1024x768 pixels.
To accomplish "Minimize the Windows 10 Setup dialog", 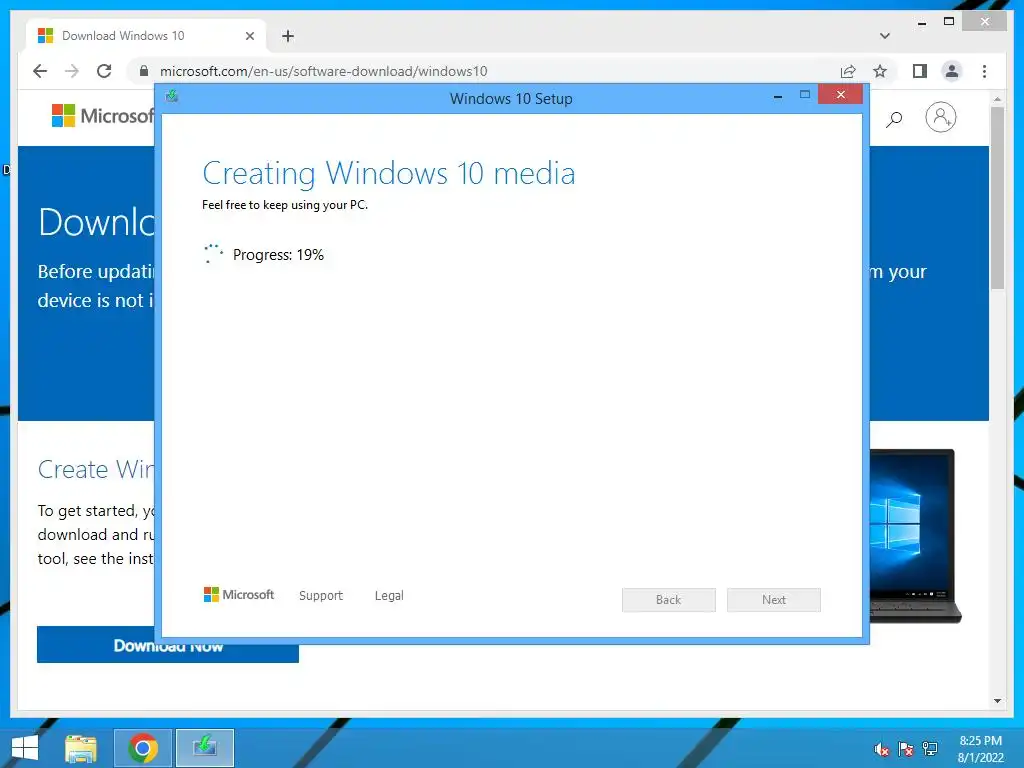I will click(777, 97).
